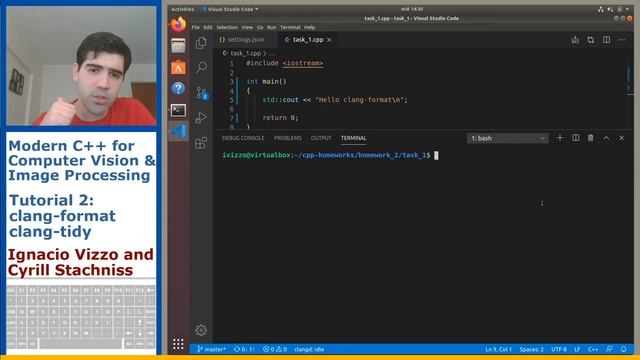This screenshot has height=360, width=640.
Task: Change encoding via UTF-8 status item
Action: tap(559, 349)
